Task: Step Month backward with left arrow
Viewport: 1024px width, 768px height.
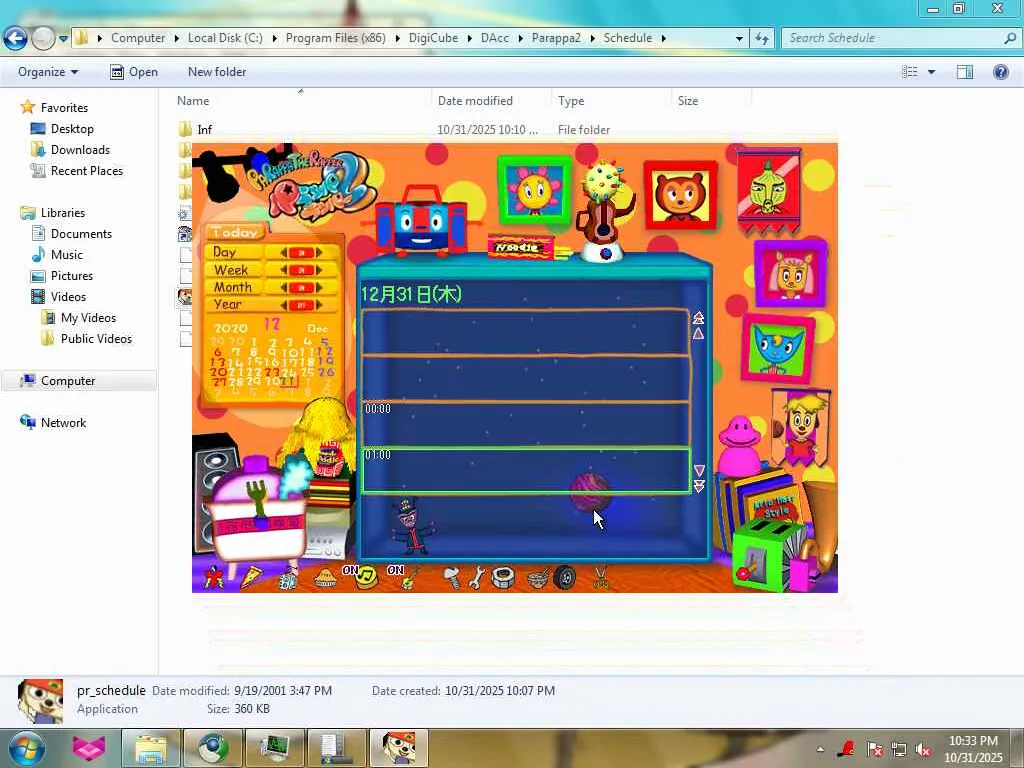Action: pyautogui.click(x=284, y=287)
